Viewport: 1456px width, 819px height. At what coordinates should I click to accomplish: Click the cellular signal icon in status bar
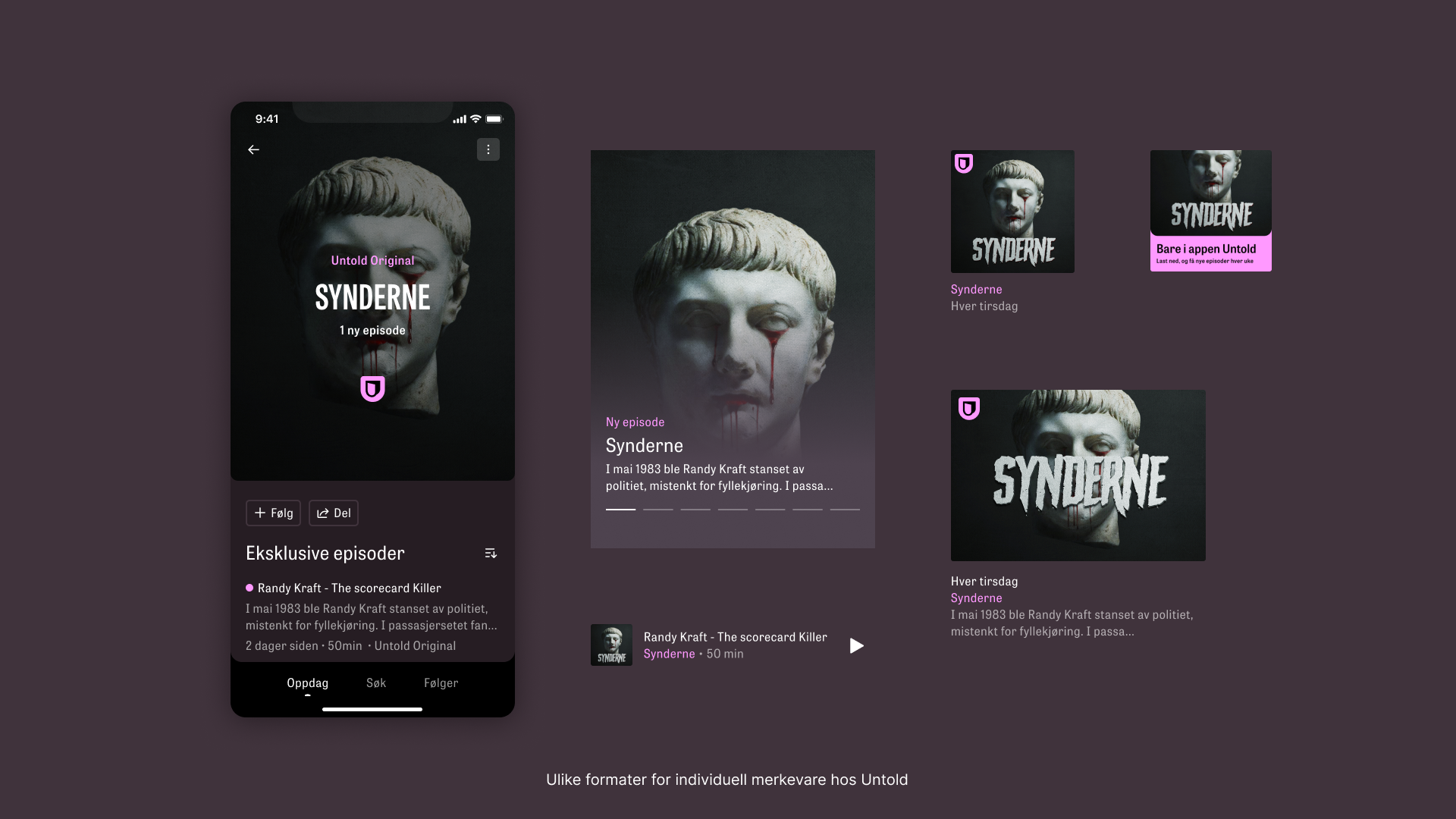[x=460, y=119]
